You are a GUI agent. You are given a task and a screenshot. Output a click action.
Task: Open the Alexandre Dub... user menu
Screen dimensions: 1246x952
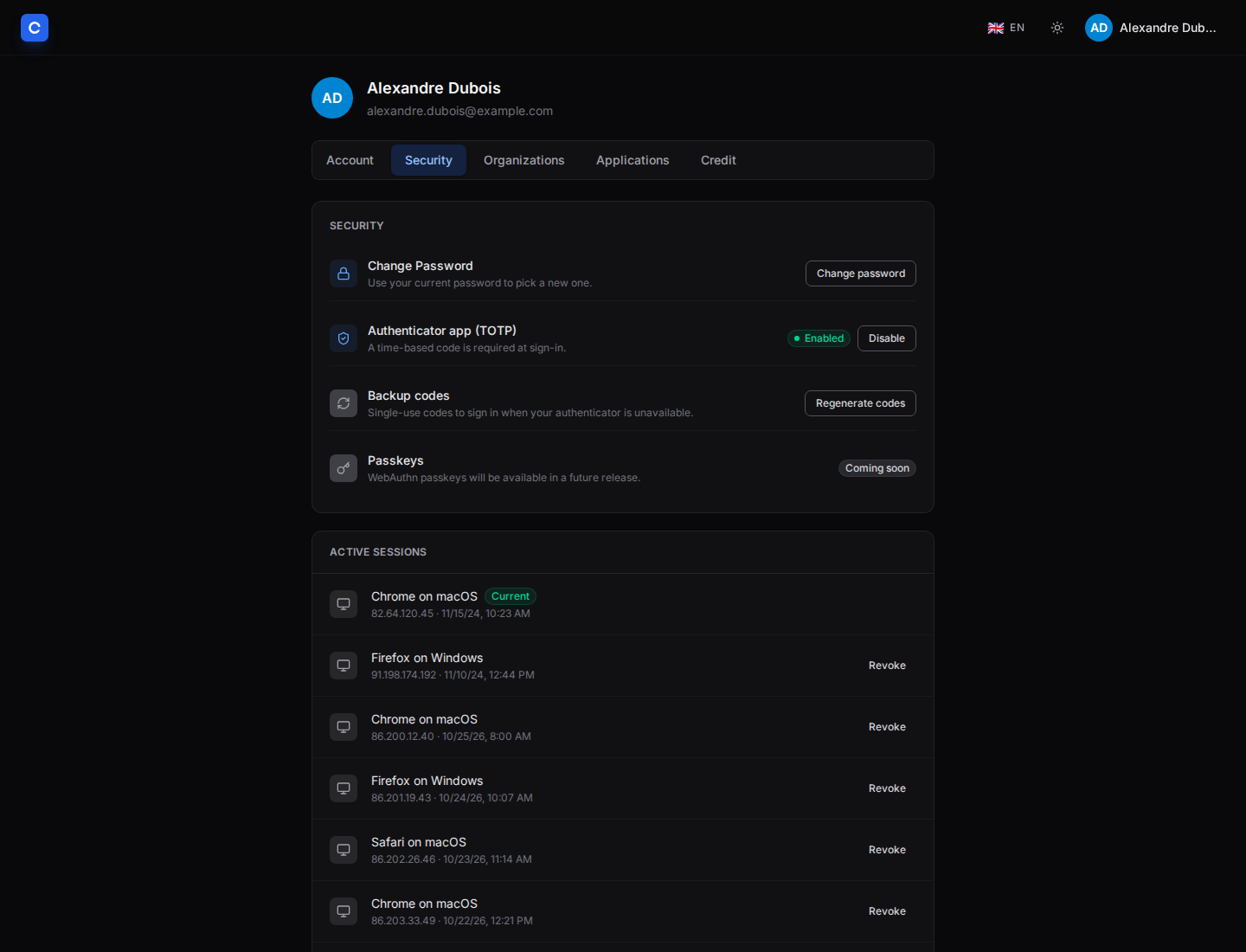click(1152, 28)
